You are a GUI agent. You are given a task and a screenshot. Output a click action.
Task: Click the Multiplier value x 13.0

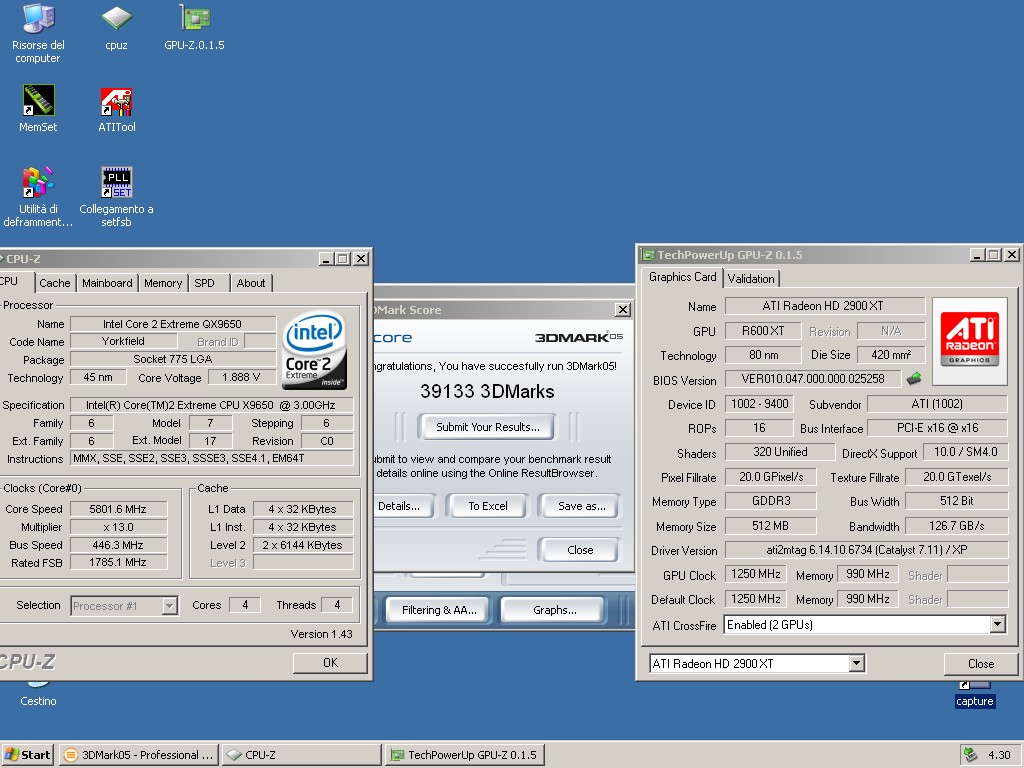pos(118,527)
